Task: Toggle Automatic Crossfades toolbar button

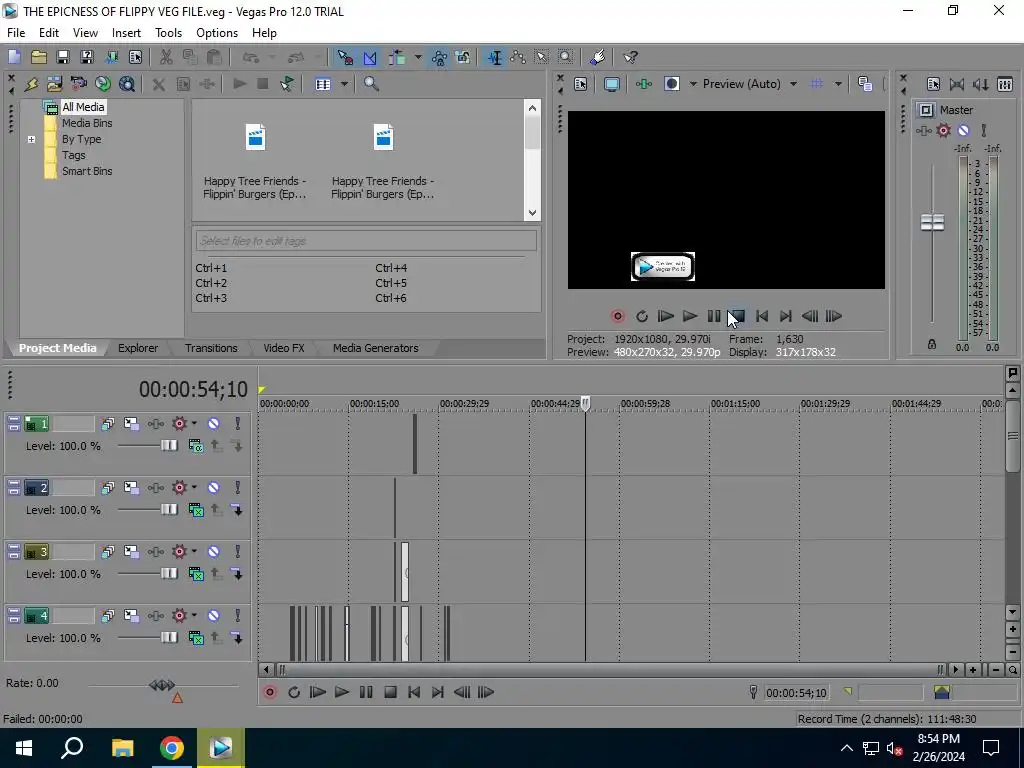Action: click(x=370, y=57)
